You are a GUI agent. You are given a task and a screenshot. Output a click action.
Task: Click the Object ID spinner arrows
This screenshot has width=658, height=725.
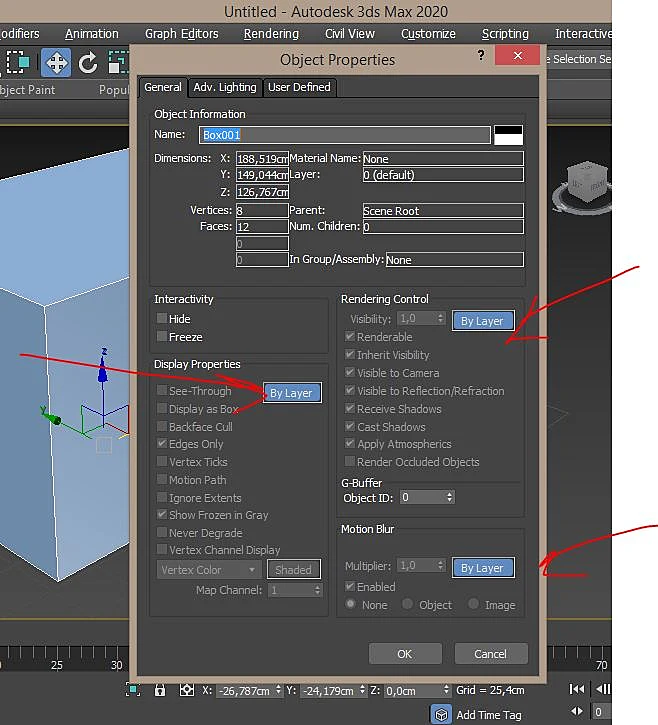tap(449, 497)
